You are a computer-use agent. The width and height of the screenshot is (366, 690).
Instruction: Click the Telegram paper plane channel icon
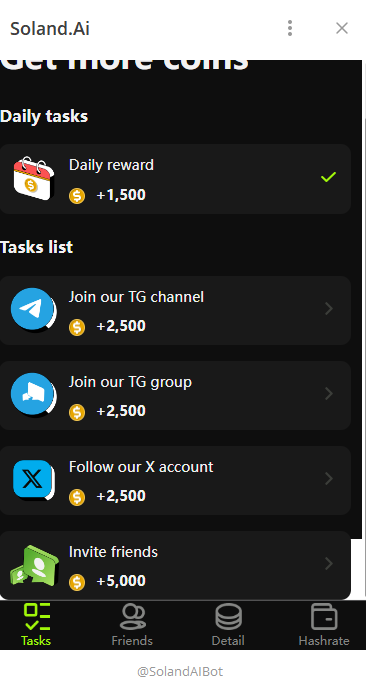33,309
